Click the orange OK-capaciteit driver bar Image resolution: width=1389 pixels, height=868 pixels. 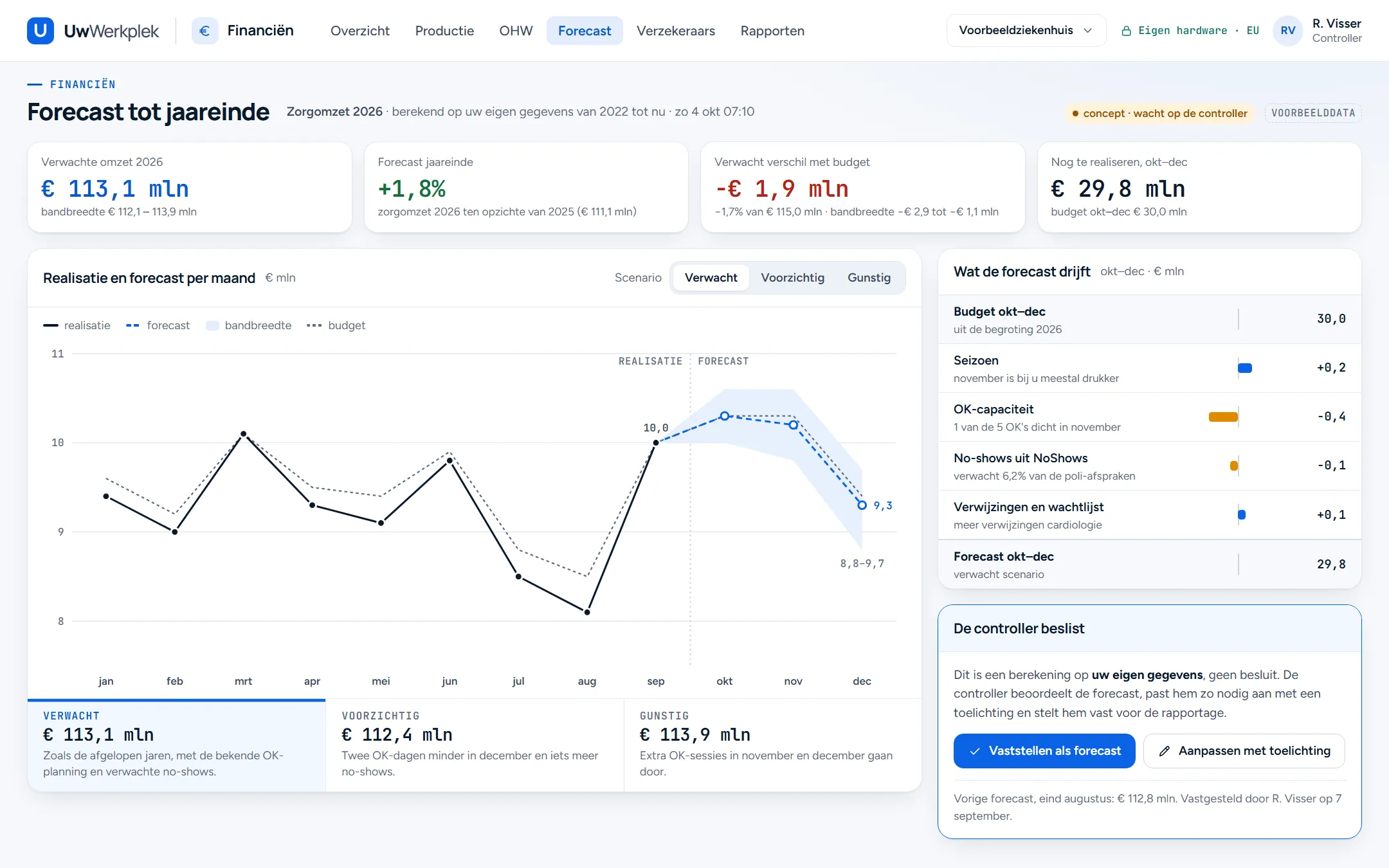pos(1223,417)
